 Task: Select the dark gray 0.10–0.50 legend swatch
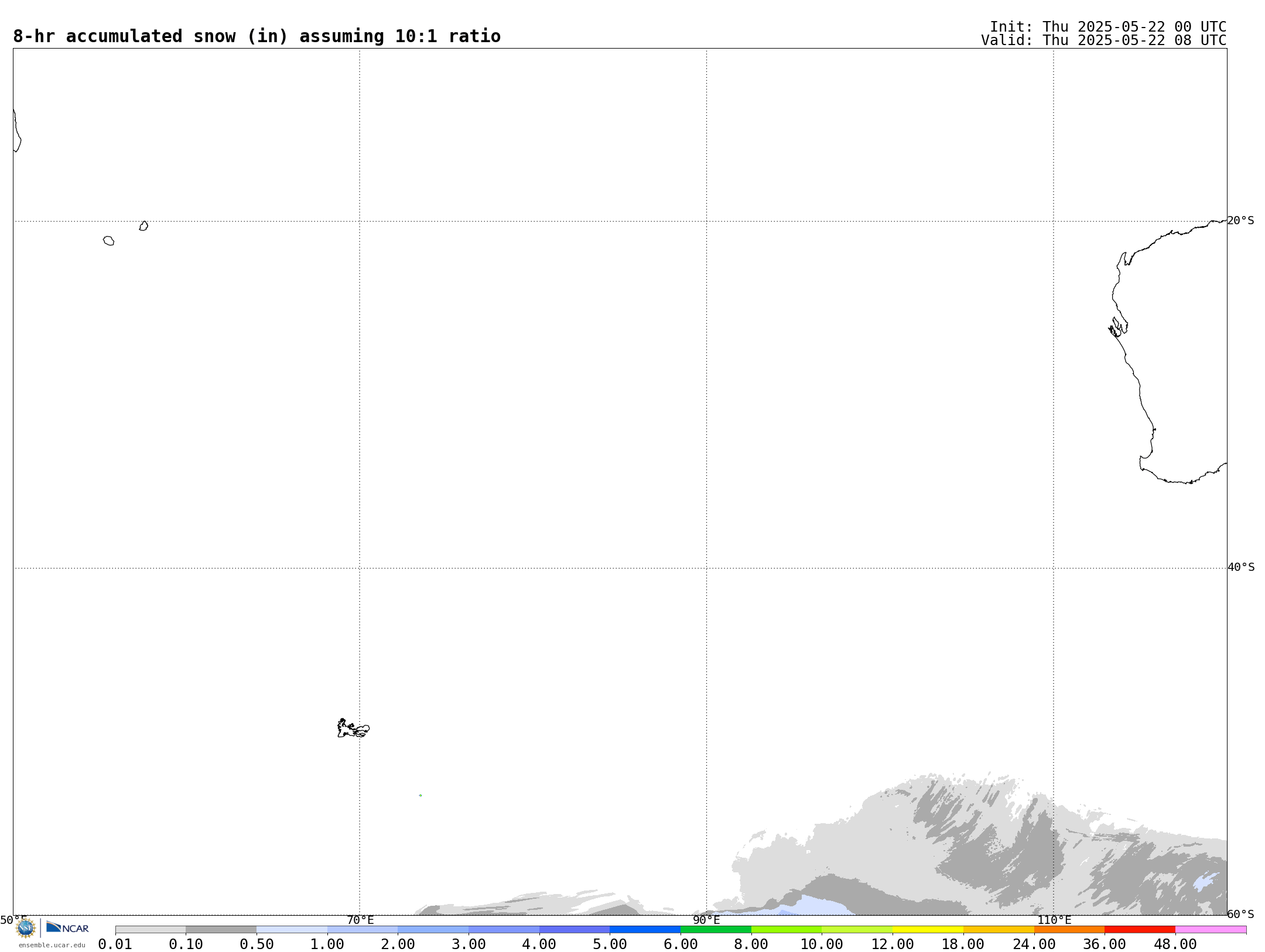(x=221, y=930)
